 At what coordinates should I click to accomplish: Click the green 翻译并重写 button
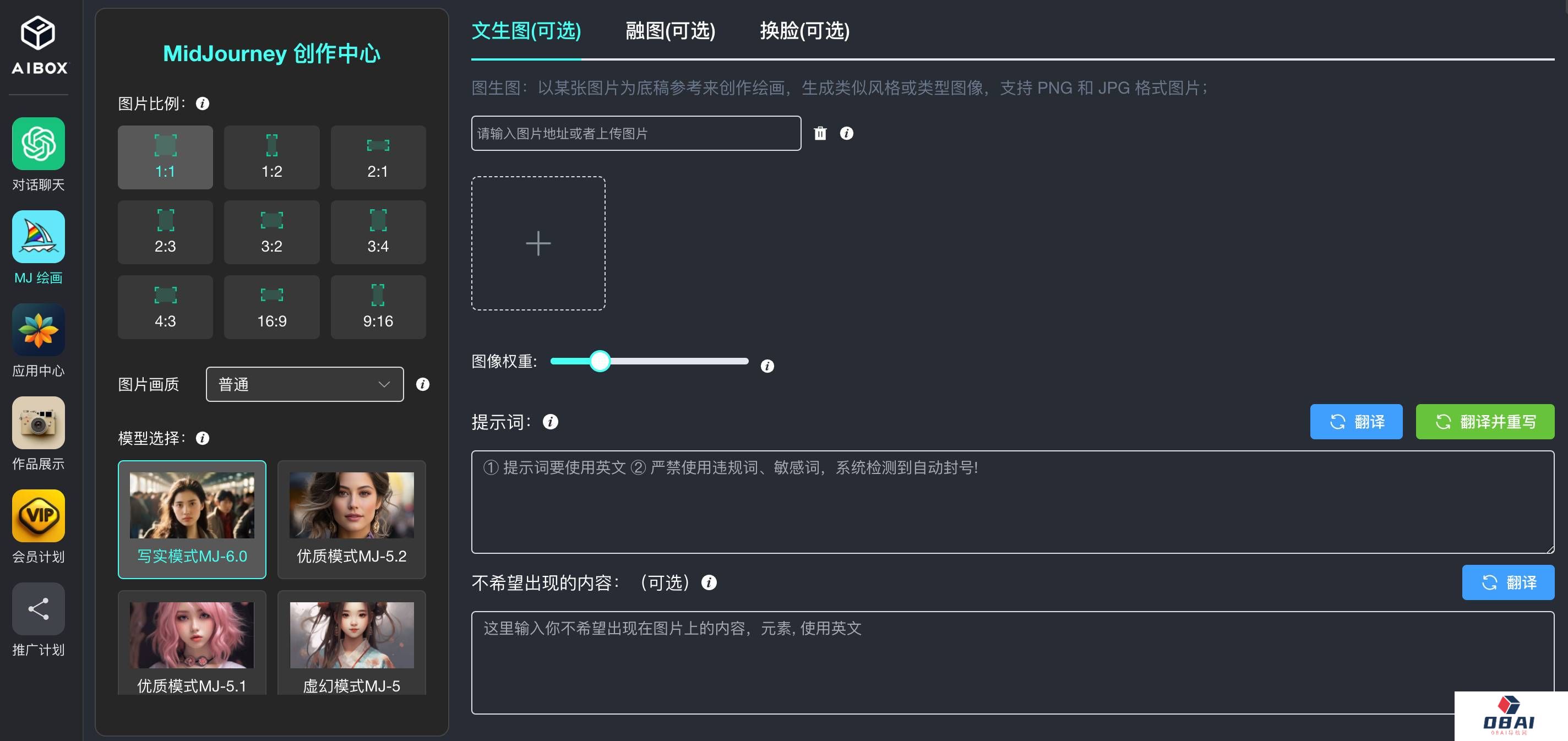[x=1485, y=421]
